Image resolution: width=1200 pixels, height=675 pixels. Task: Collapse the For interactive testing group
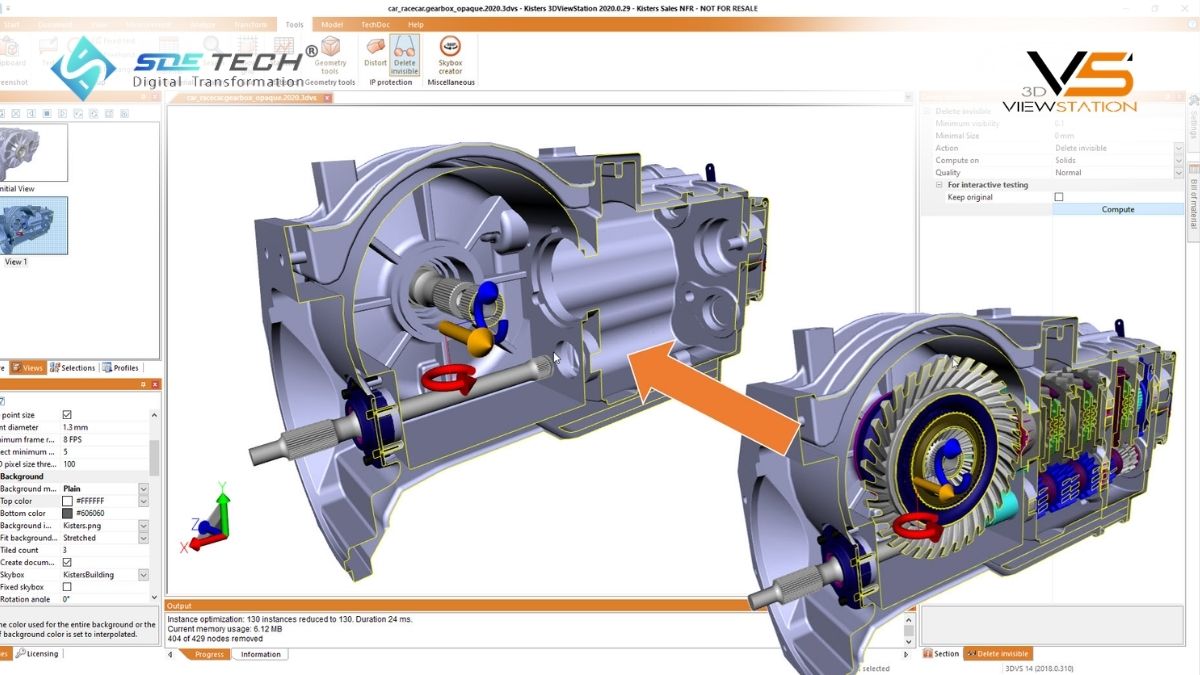coord(939,185)
